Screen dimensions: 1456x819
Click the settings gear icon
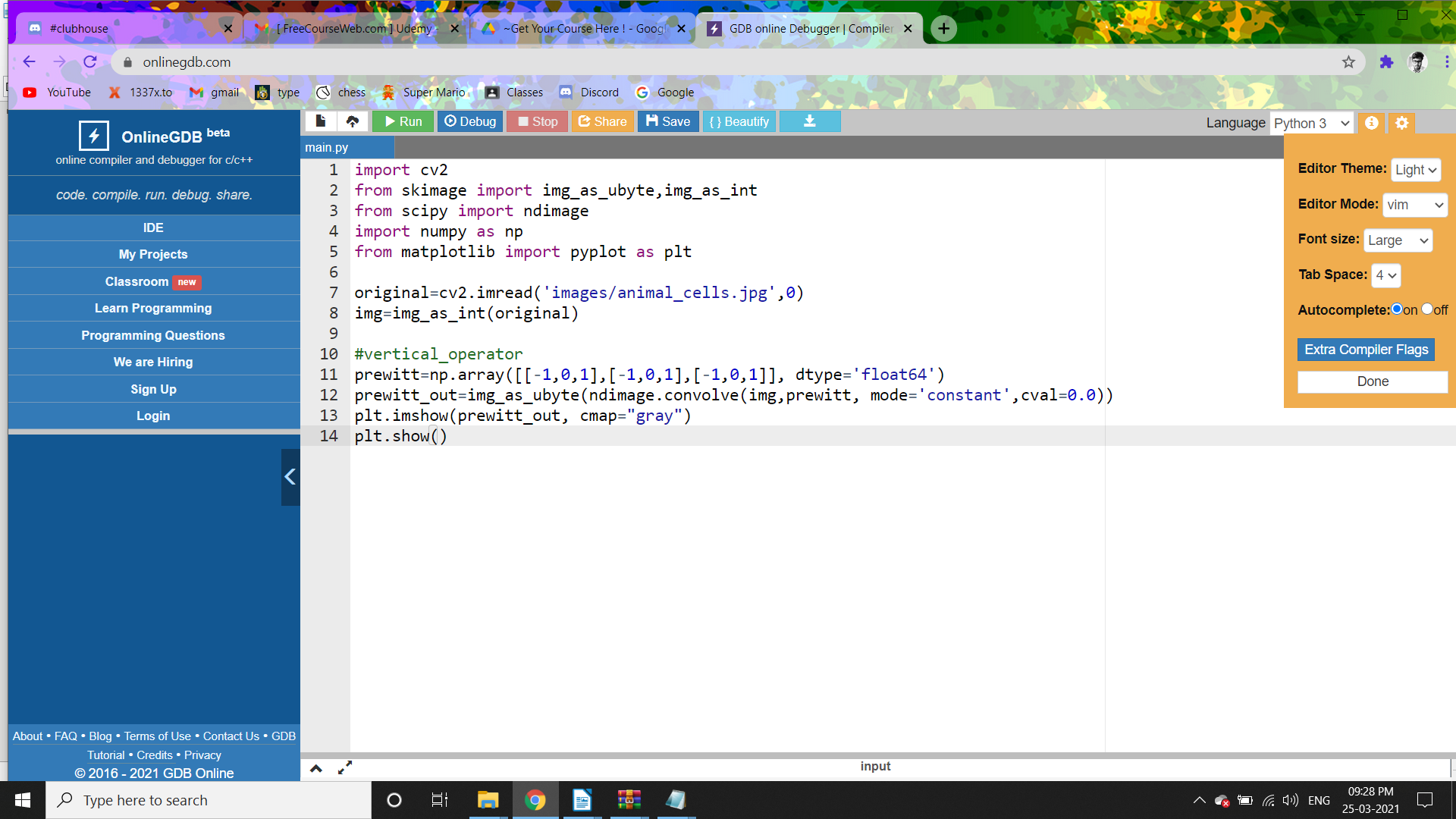[1401, 123]
